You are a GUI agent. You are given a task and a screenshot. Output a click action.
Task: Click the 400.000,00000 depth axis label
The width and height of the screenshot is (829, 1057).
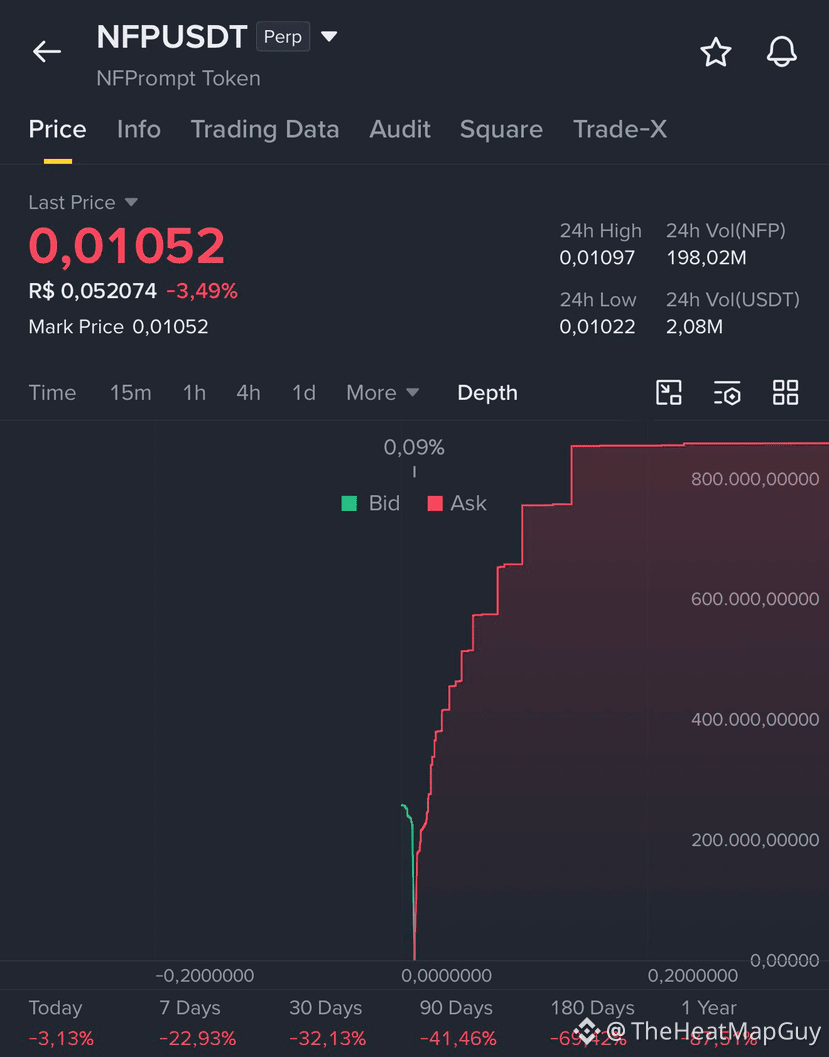[x=755, y=720]
